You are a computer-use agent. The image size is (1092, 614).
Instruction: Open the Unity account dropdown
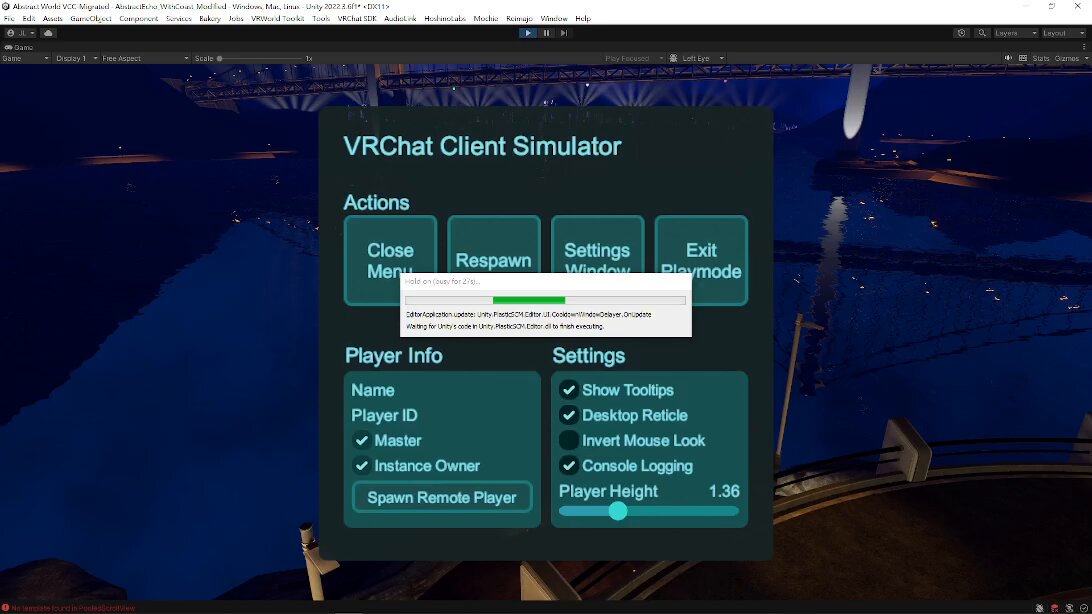click(x=20, y=33)
